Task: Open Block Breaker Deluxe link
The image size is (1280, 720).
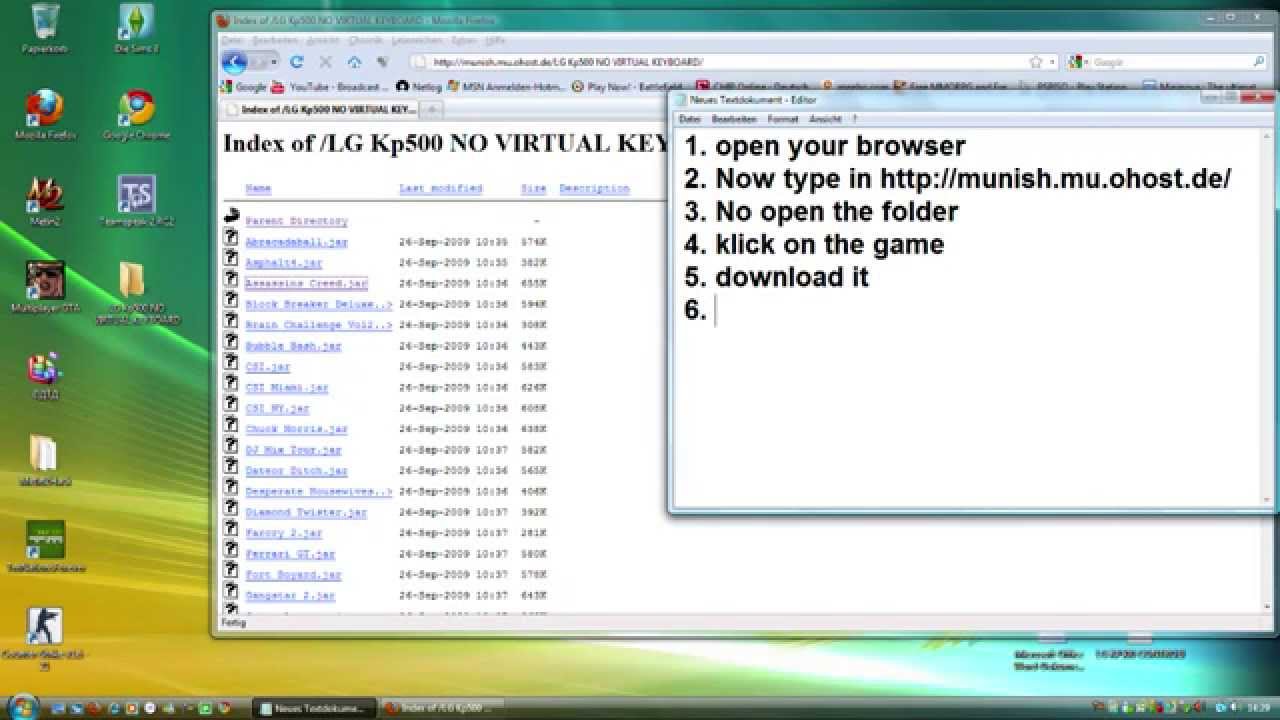Action: [319, 304]
